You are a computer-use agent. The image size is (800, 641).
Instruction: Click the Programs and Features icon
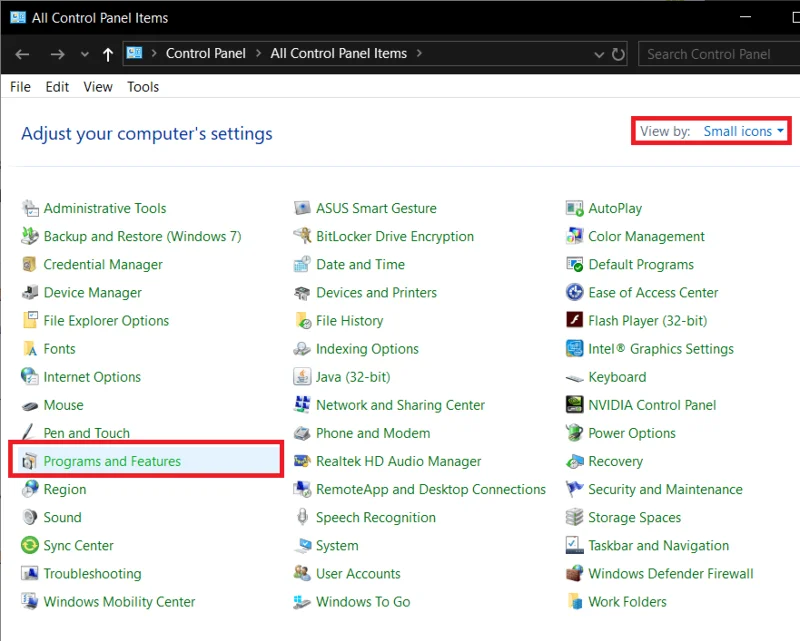[x=30, y=461]
